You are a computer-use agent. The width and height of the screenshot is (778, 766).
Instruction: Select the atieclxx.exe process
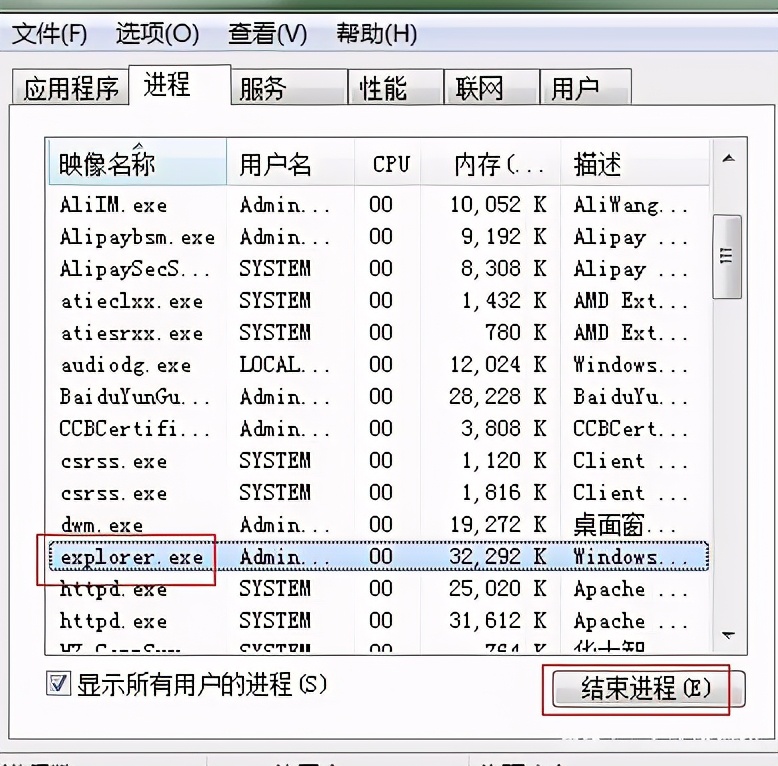coord(379,301)
